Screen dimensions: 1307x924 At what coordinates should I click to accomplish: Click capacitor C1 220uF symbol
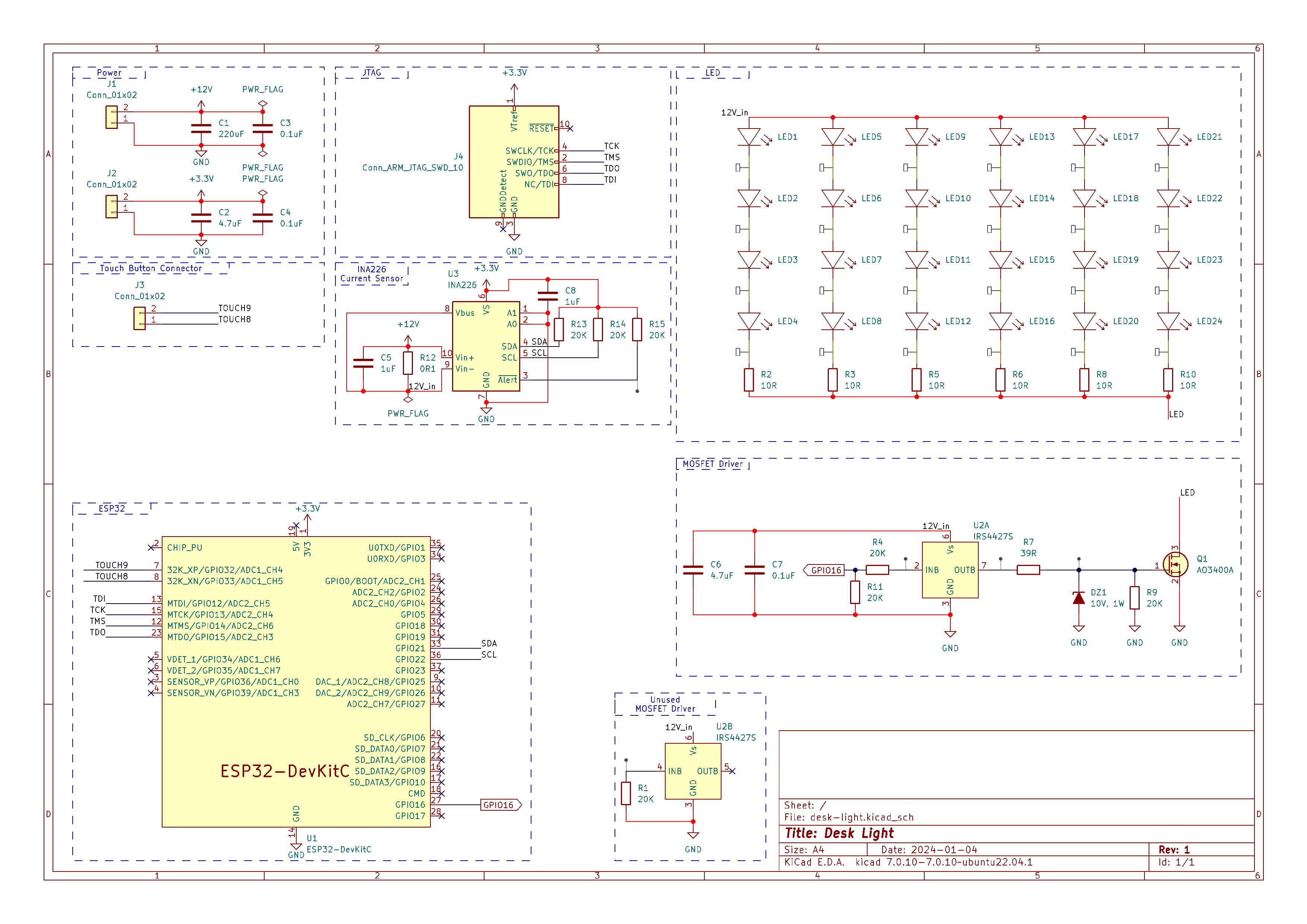pyautogui.click(x=201, y=129)
